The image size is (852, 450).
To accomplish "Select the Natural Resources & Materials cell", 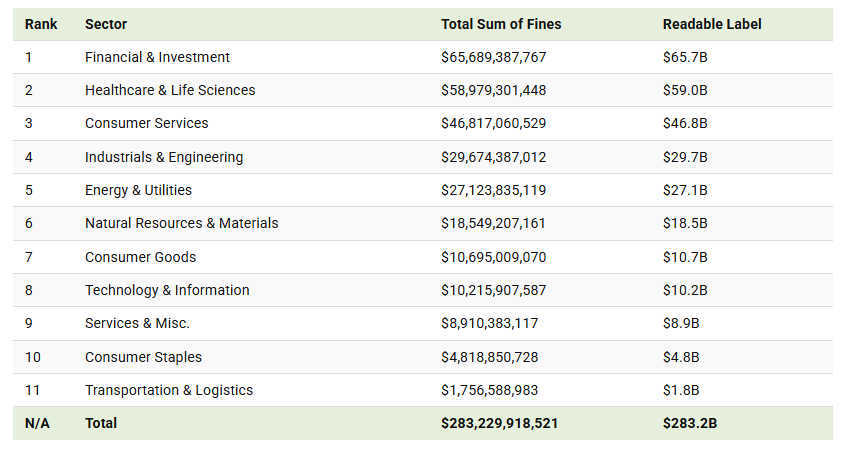I will (181, 223).
